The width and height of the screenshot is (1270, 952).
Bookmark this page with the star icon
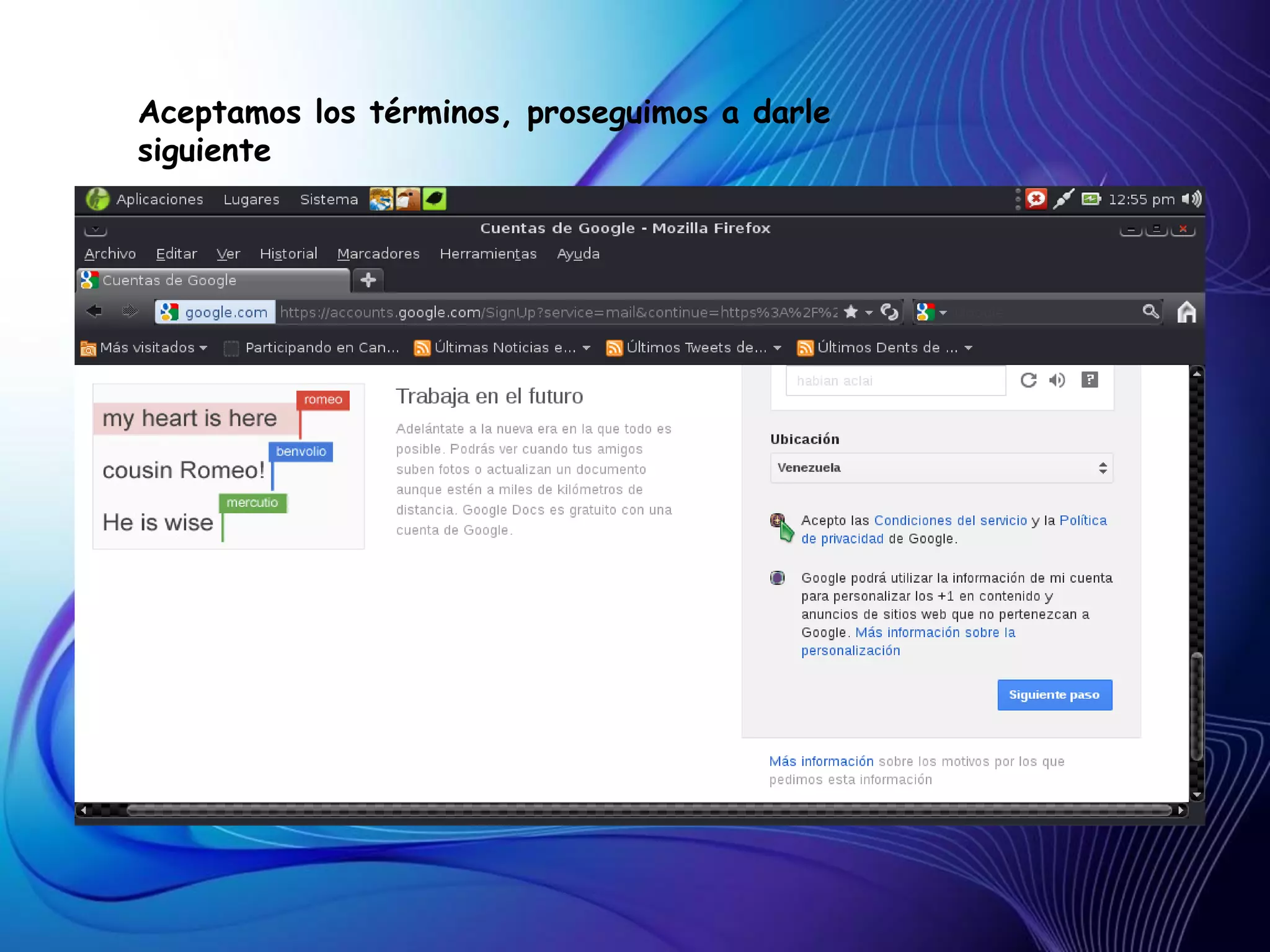[851, 312]
